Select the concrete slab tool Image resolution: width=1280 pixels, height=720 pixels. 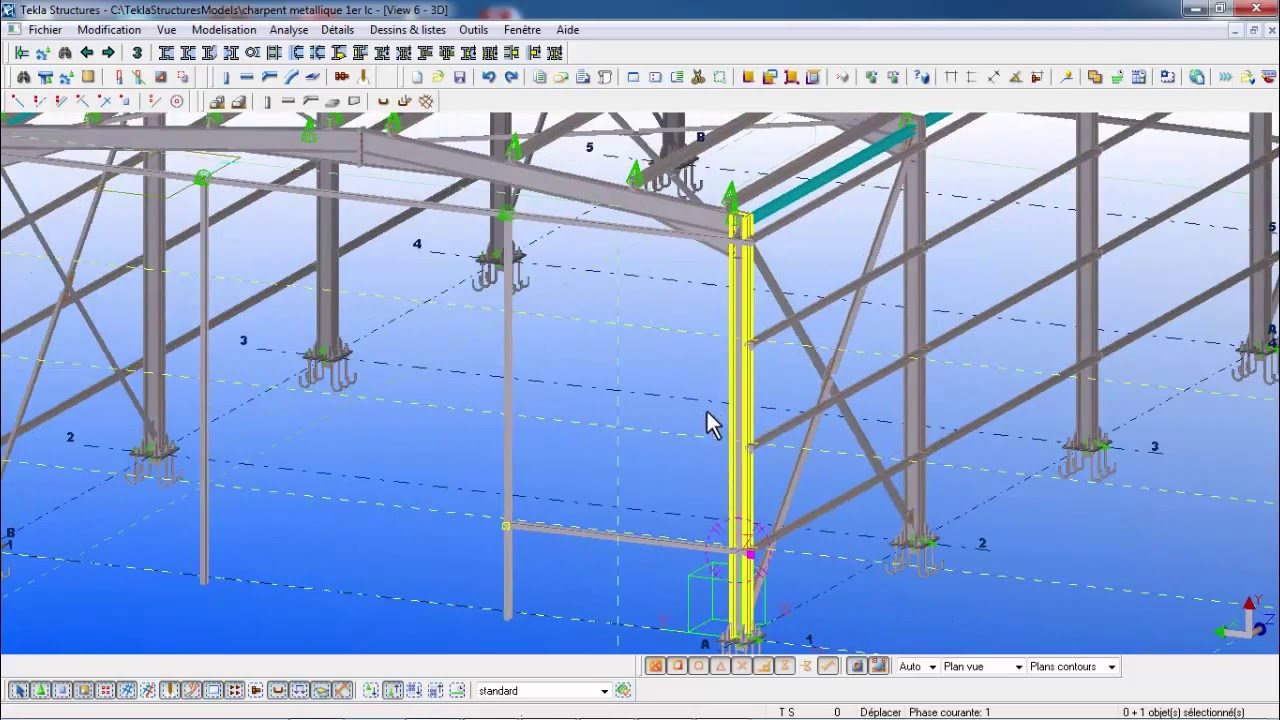[332, 101]
